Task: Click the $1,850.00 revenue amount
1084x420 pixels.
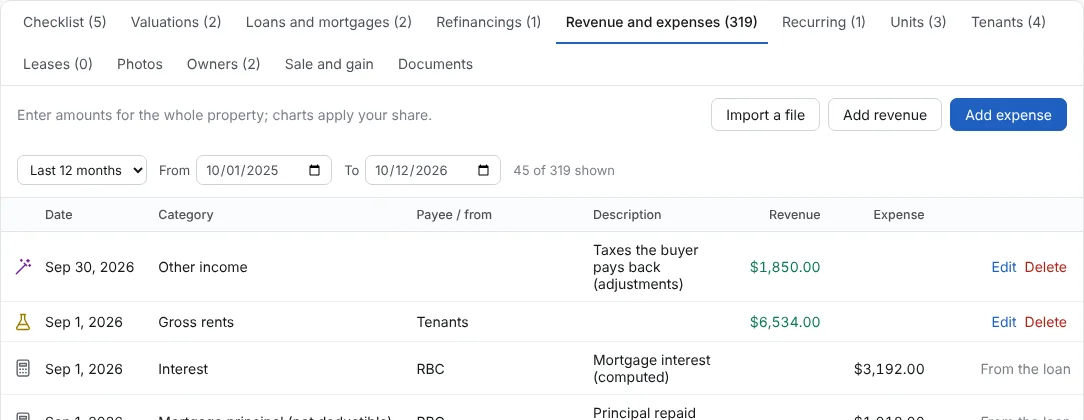Action: click(785, 267)
